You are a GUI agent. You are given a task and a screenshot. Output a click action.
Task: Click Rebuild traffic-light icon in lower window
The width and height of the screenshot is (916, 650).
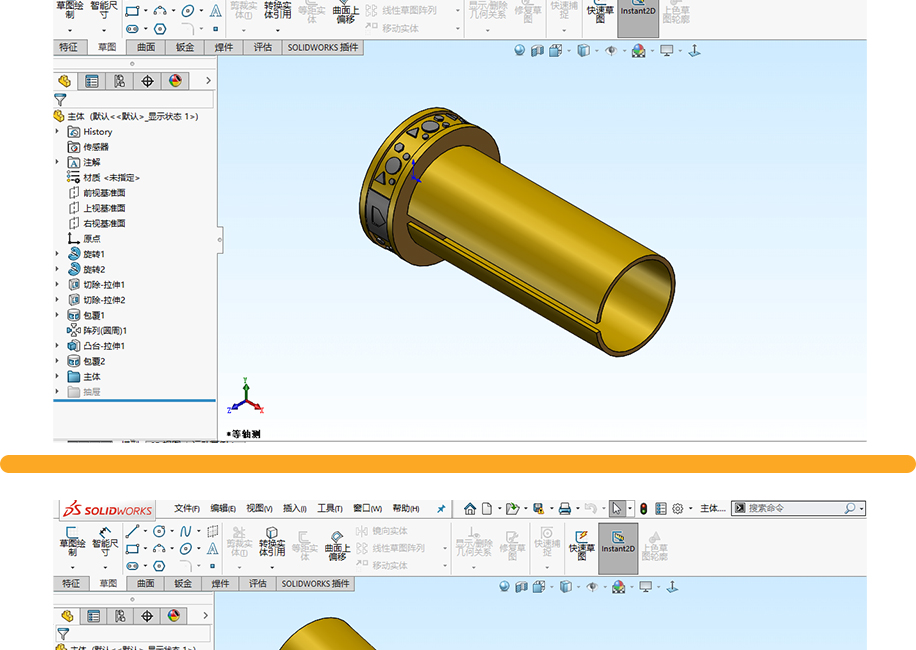pyautogui.click(x=643, y=509)
